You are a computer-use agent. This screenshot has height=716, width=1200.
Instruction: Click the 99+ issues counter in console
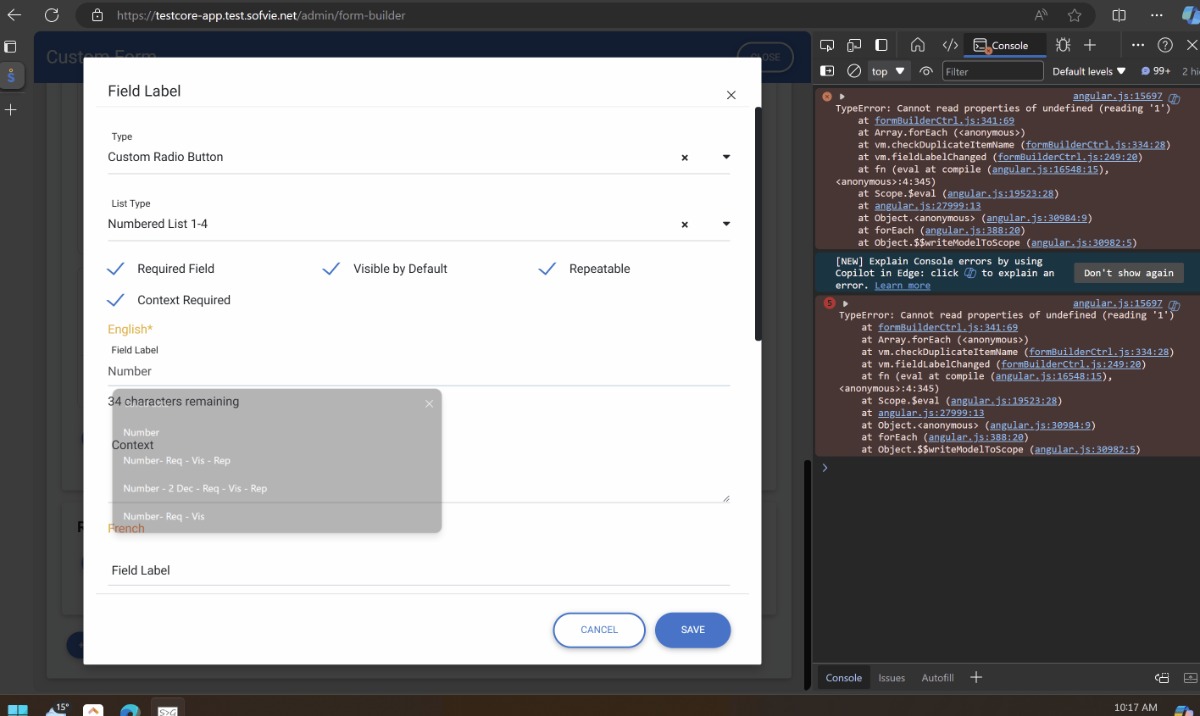[x=1155, y=71]
